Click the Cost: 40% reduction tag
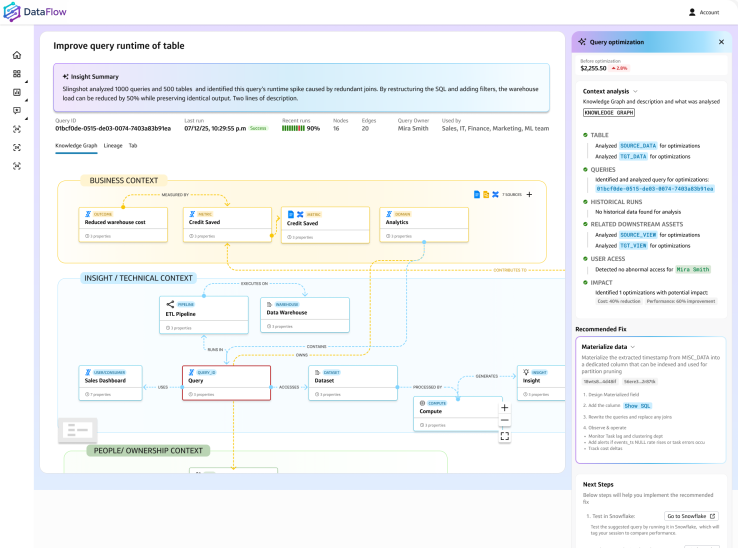This screenshot has width=738, height=548. 619,301
